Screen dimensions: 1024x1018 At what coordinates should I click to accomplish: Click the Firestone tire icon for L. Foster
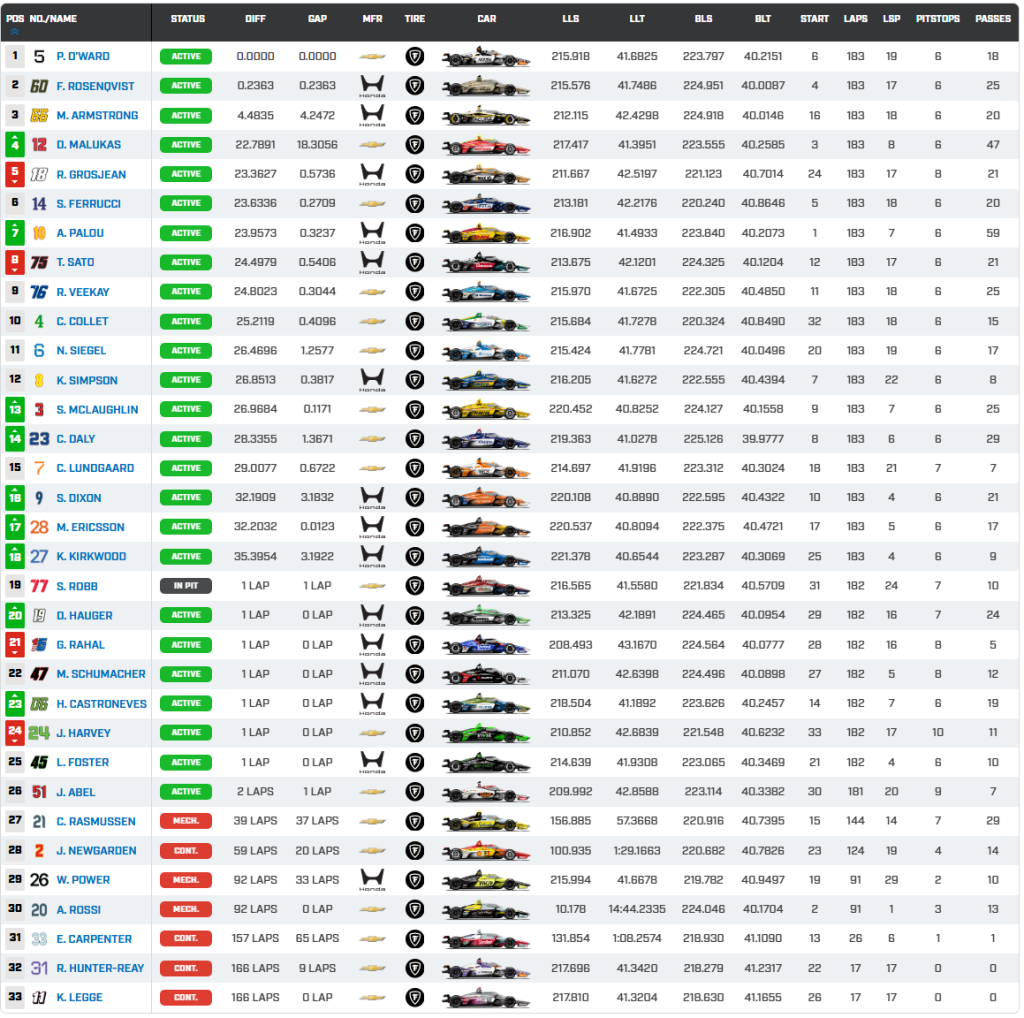tap(415, 762)
